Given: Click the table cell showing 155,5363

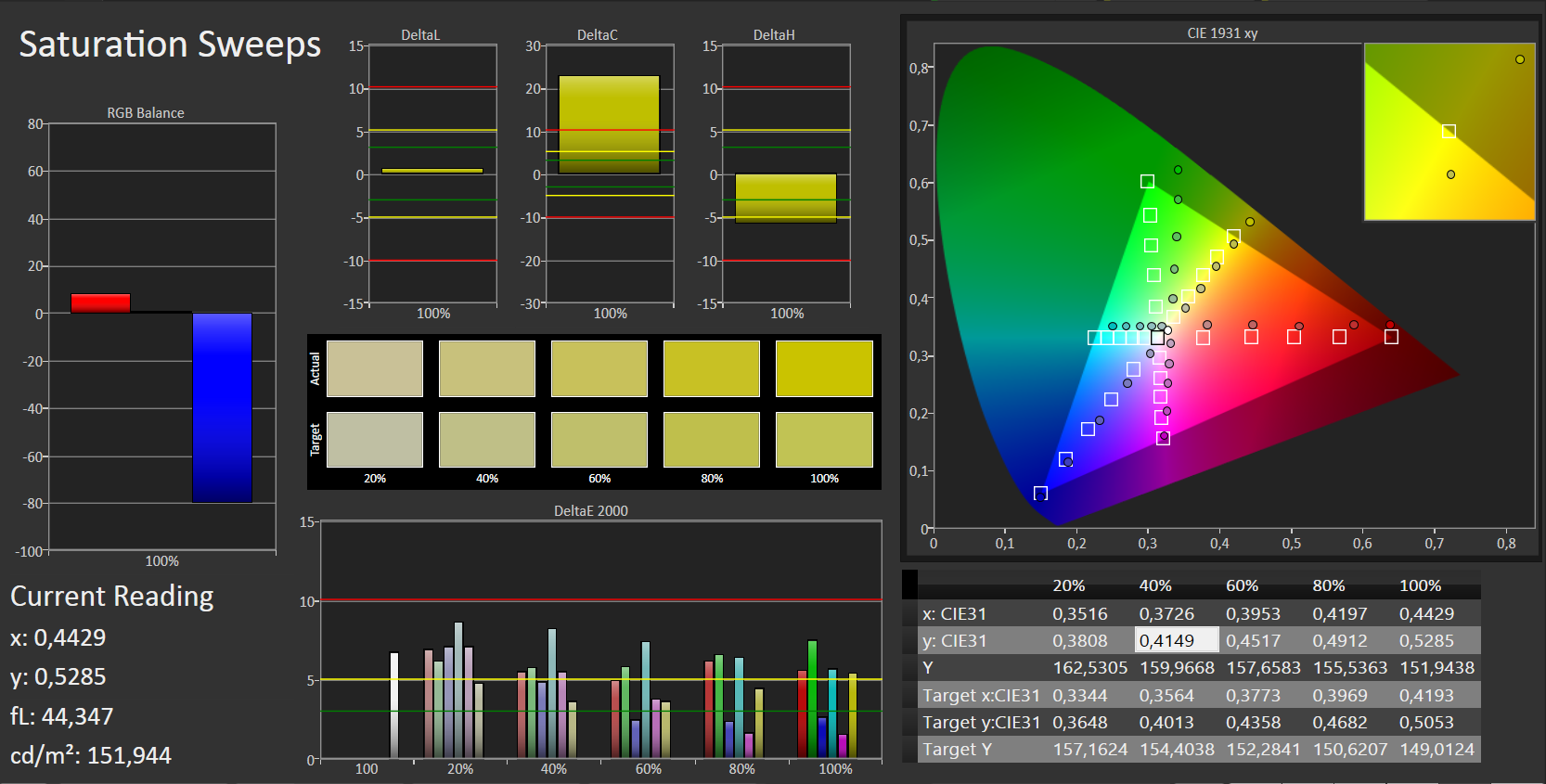Looking at the screenshot, I should (x=1350, y=668).
